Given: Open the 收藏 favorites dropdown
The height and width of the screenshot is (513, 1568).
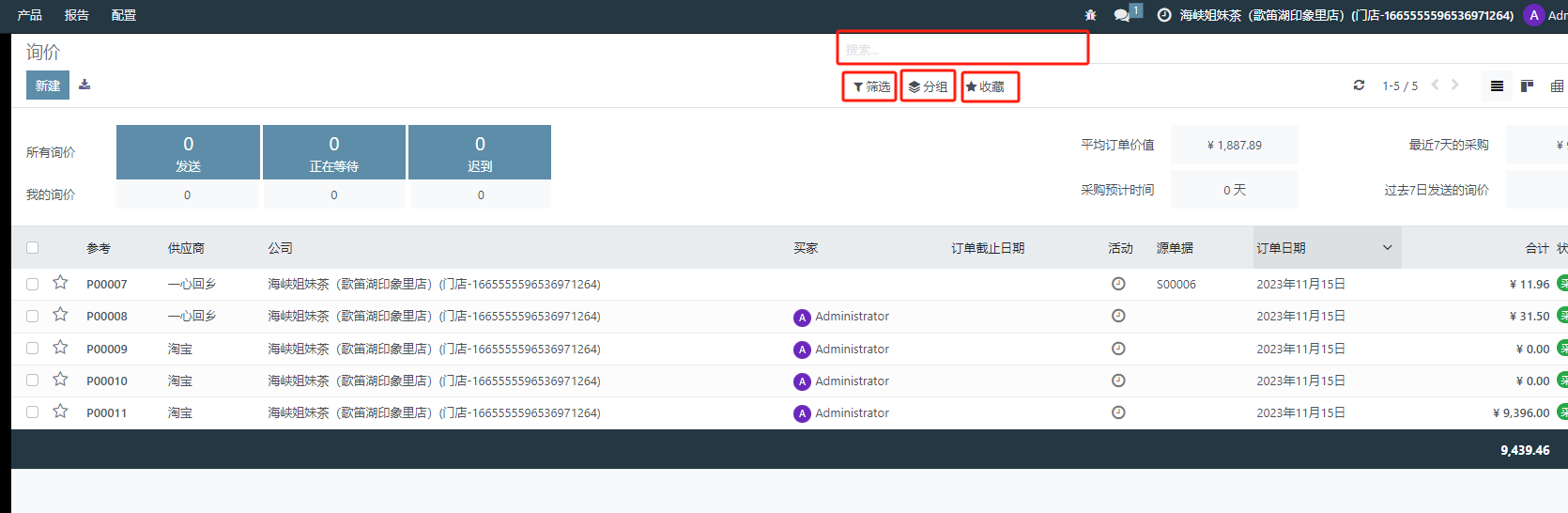Looking at the screenshot, I should coord(985,86).
